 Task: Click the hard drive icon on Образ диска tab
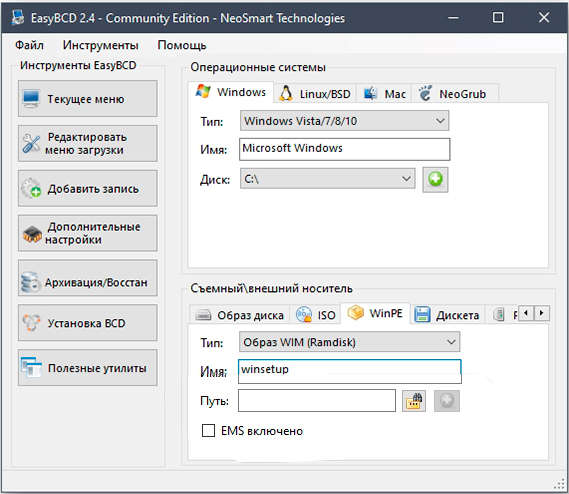click(203, 315)
